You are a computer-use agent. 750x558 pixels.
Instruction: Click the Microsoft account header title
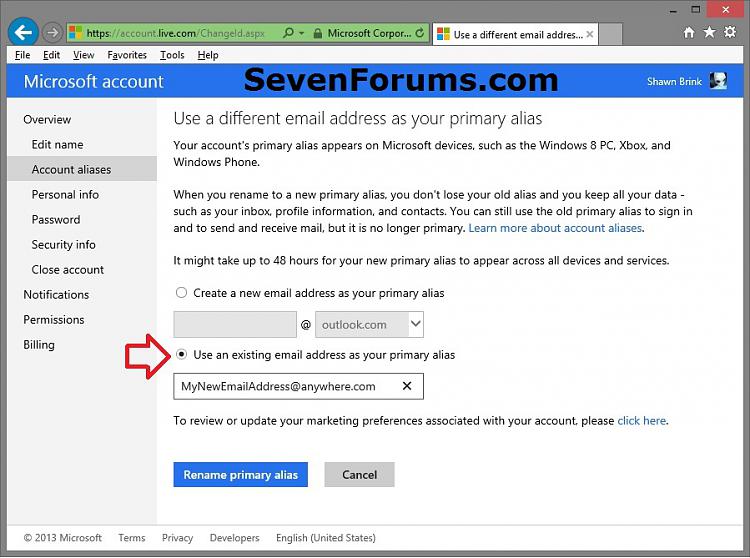pos(93,81)
